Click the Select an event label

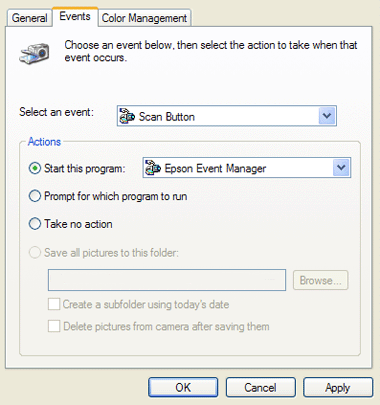tap(56, 112)
